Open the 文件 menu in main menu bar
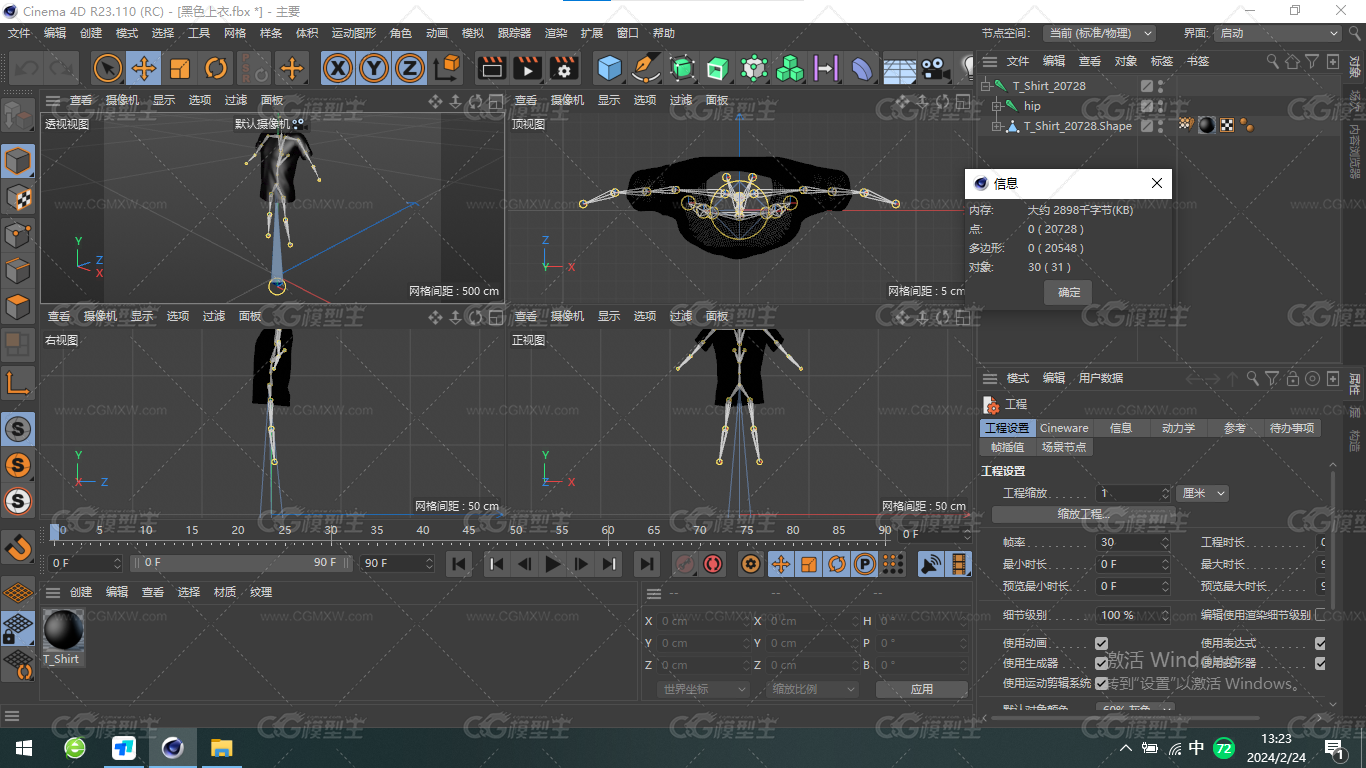This screenshot has height=768, width=1366. [x=19, y=33]
